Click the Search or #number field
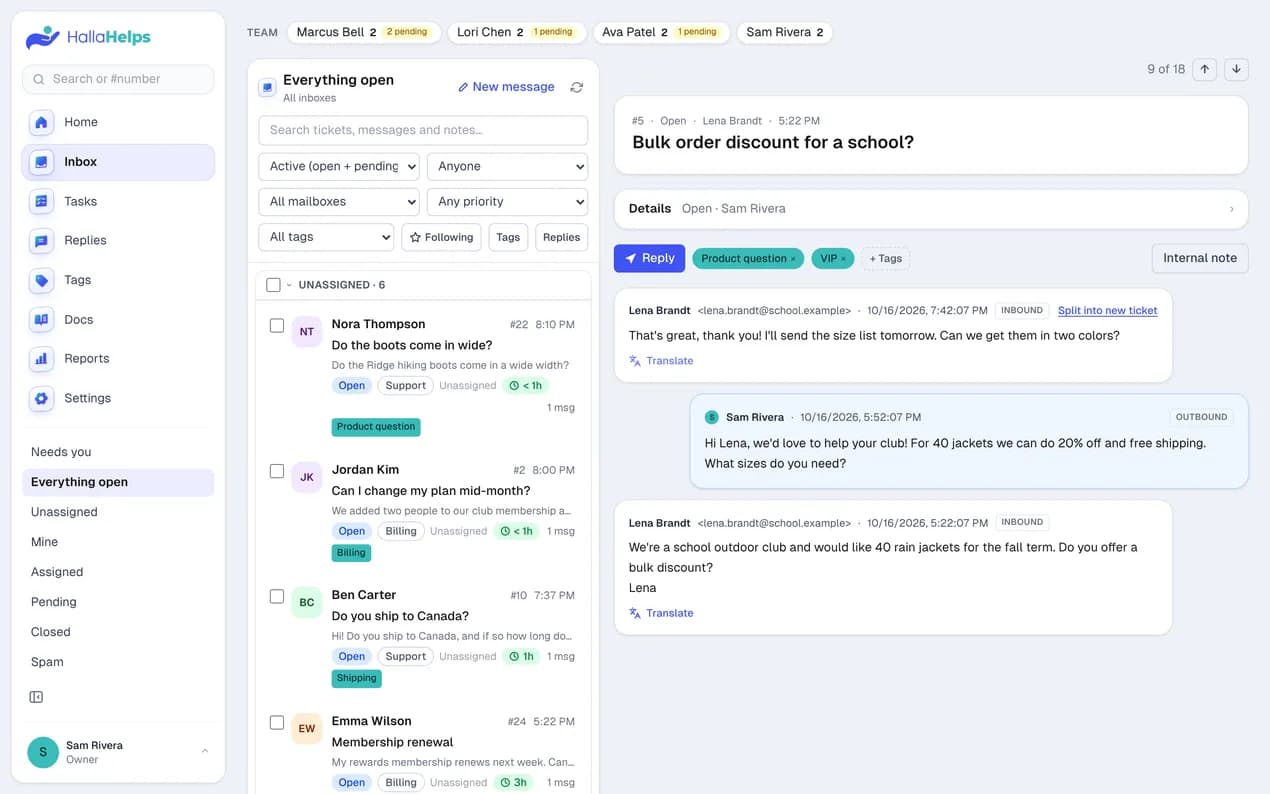Viewport: 1270px width, 794px height. click(118, 79)
